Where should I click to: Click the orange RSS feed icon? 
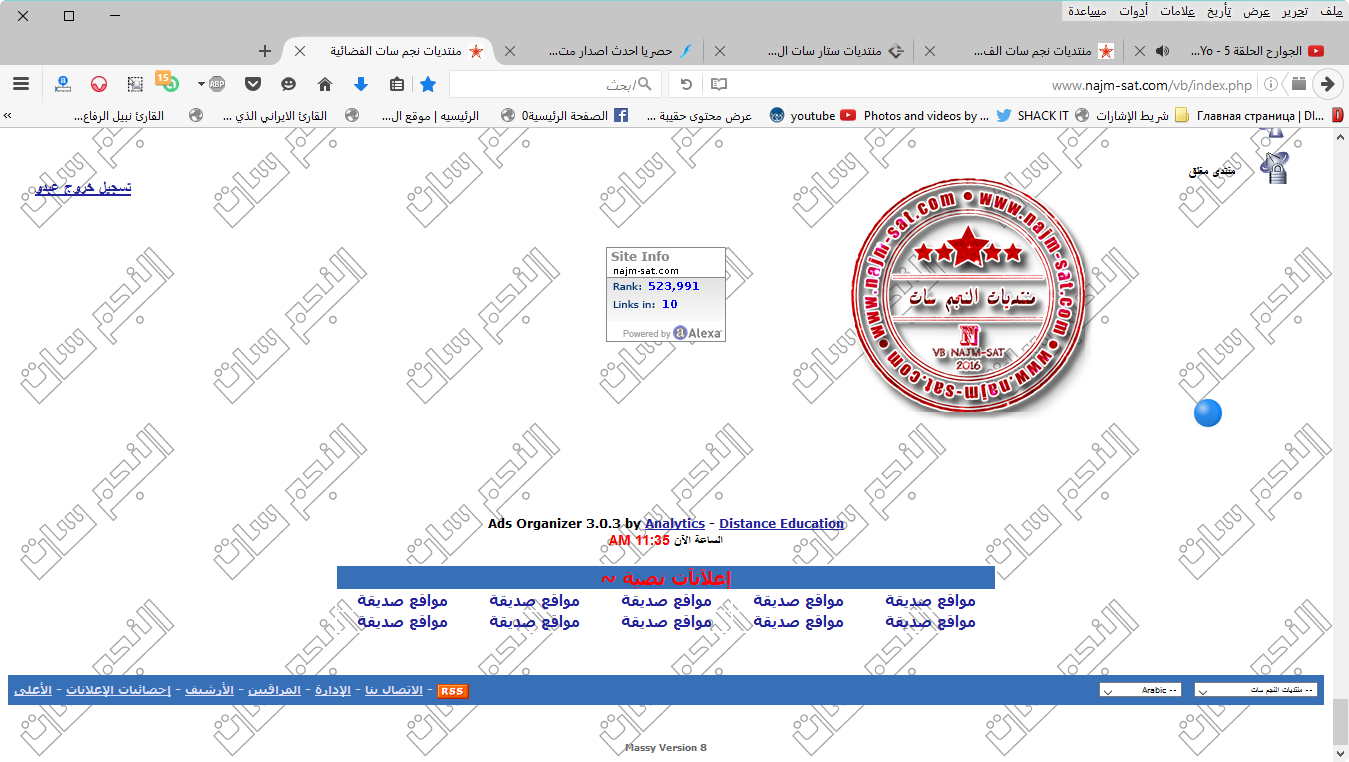coord(453,691)
